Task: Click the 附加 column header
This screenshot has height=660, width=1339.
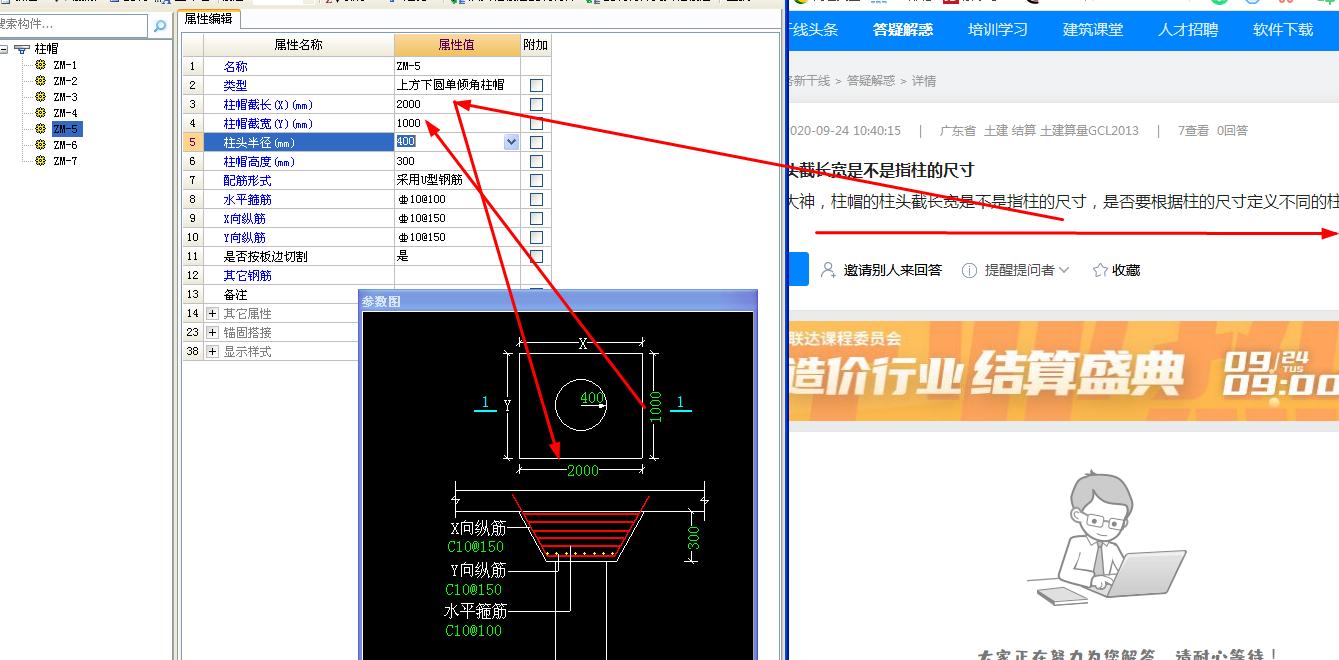Action: point(536,45)
